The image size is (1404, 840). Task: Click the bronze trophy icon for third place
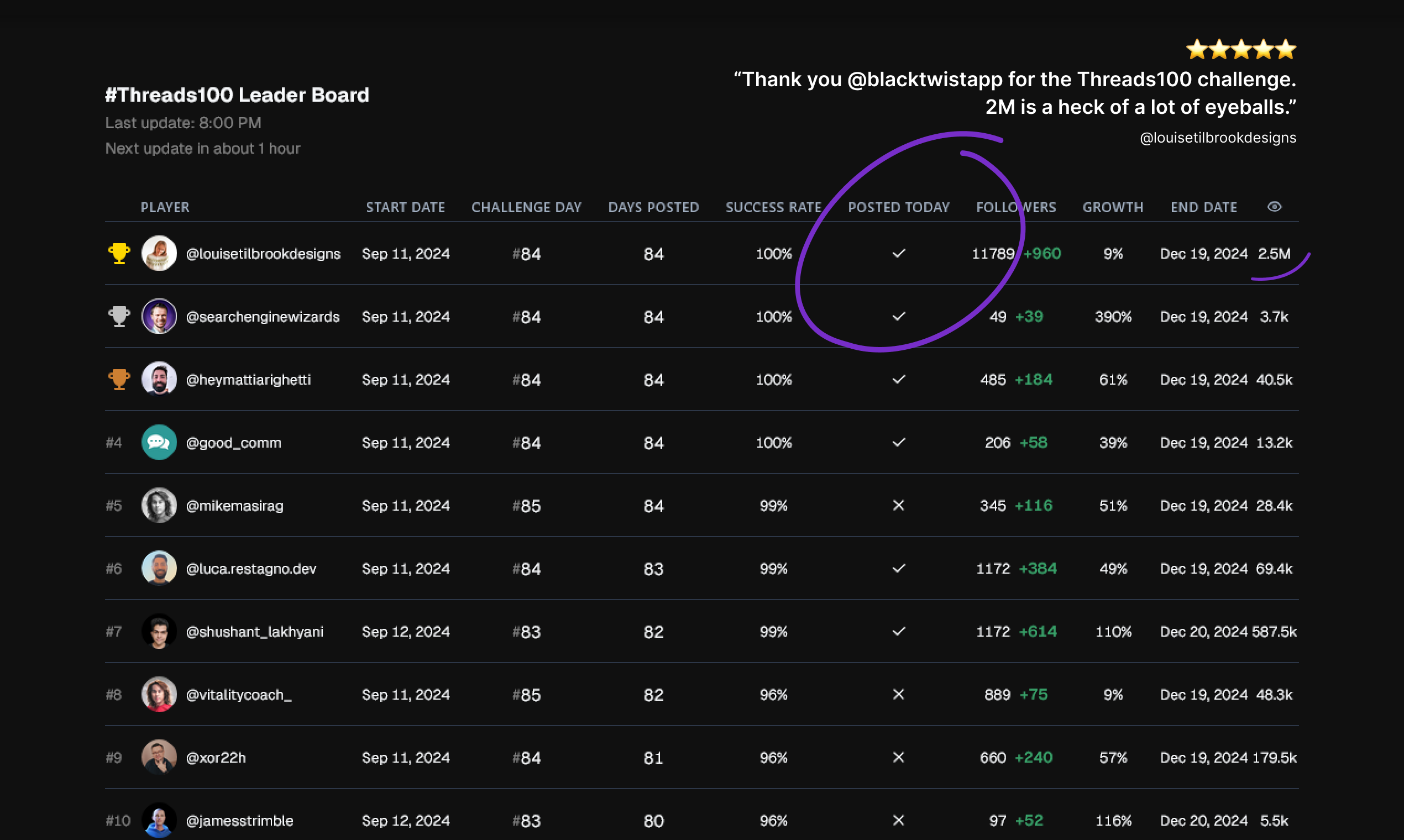119,379
